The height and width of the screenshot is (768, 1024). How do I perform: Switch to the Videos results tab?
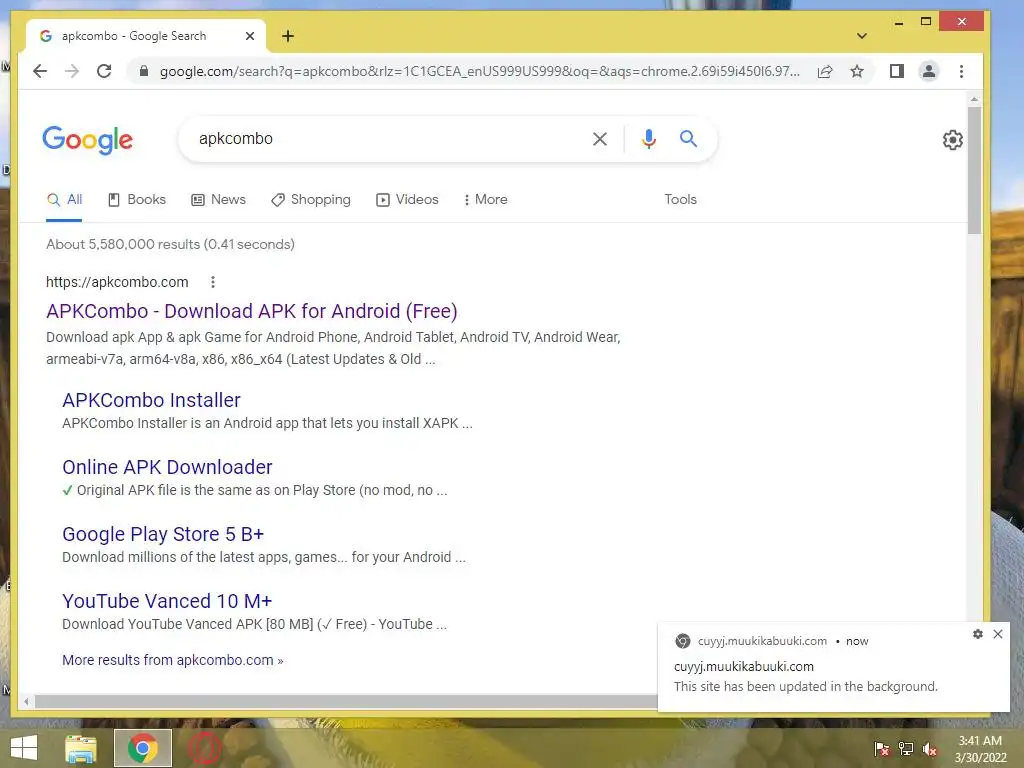point(407,200)
